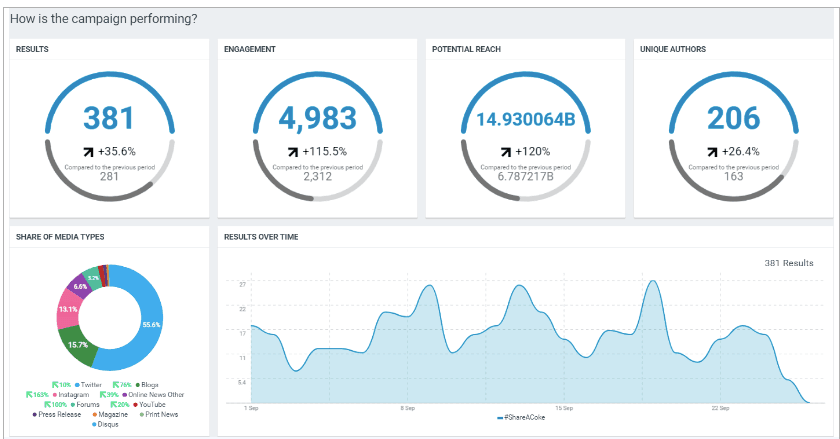Toggle the #ShareACoke line chart legend
Image resolution: width=840 pixels, height=439 pixels.
(x=523, y=417)
